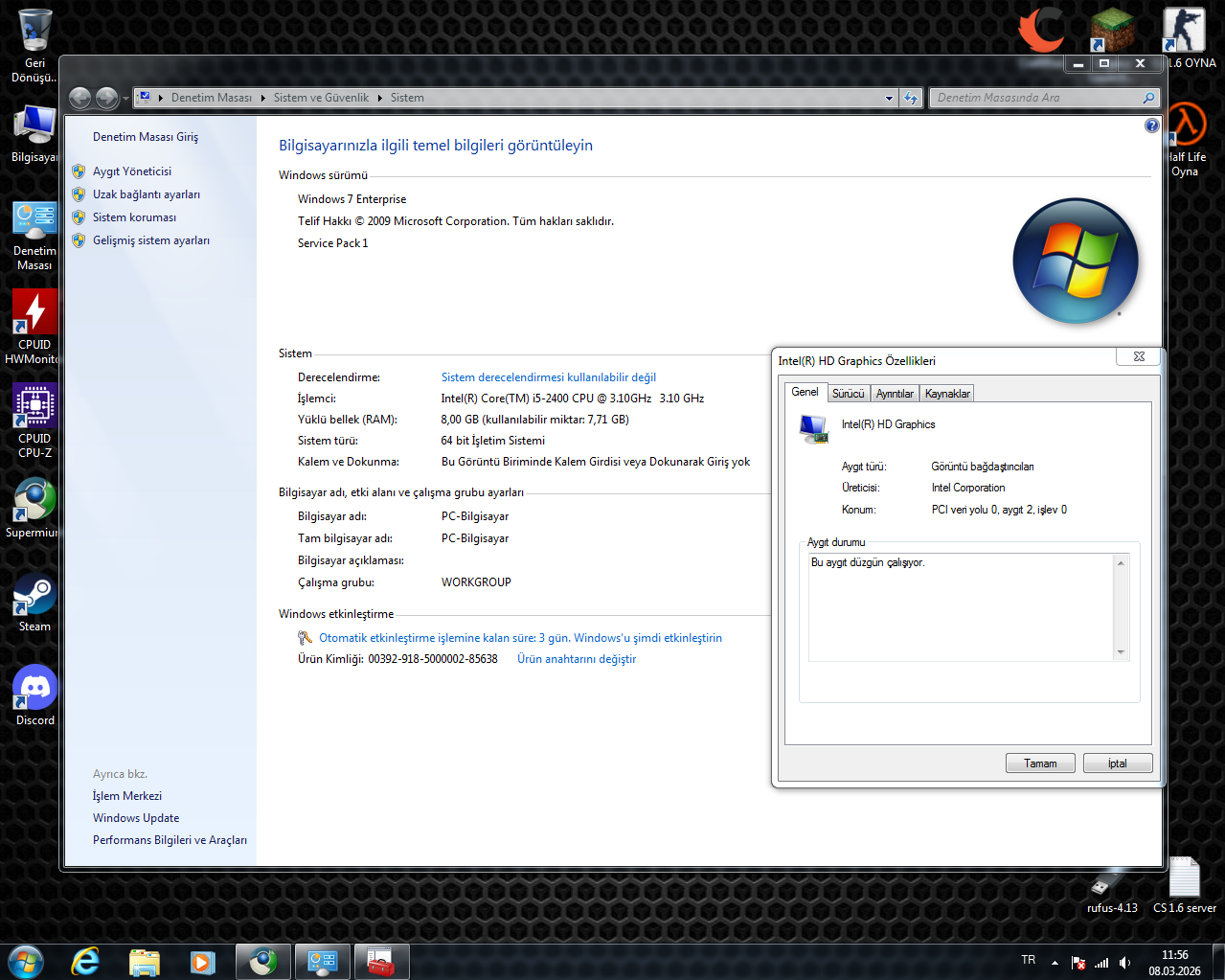Image resolution: width=1225 pixels, height=980 pixels.
Task: Click Sistem ve Güvenlik breadcrumb item
Action: (x=321, y=98)
